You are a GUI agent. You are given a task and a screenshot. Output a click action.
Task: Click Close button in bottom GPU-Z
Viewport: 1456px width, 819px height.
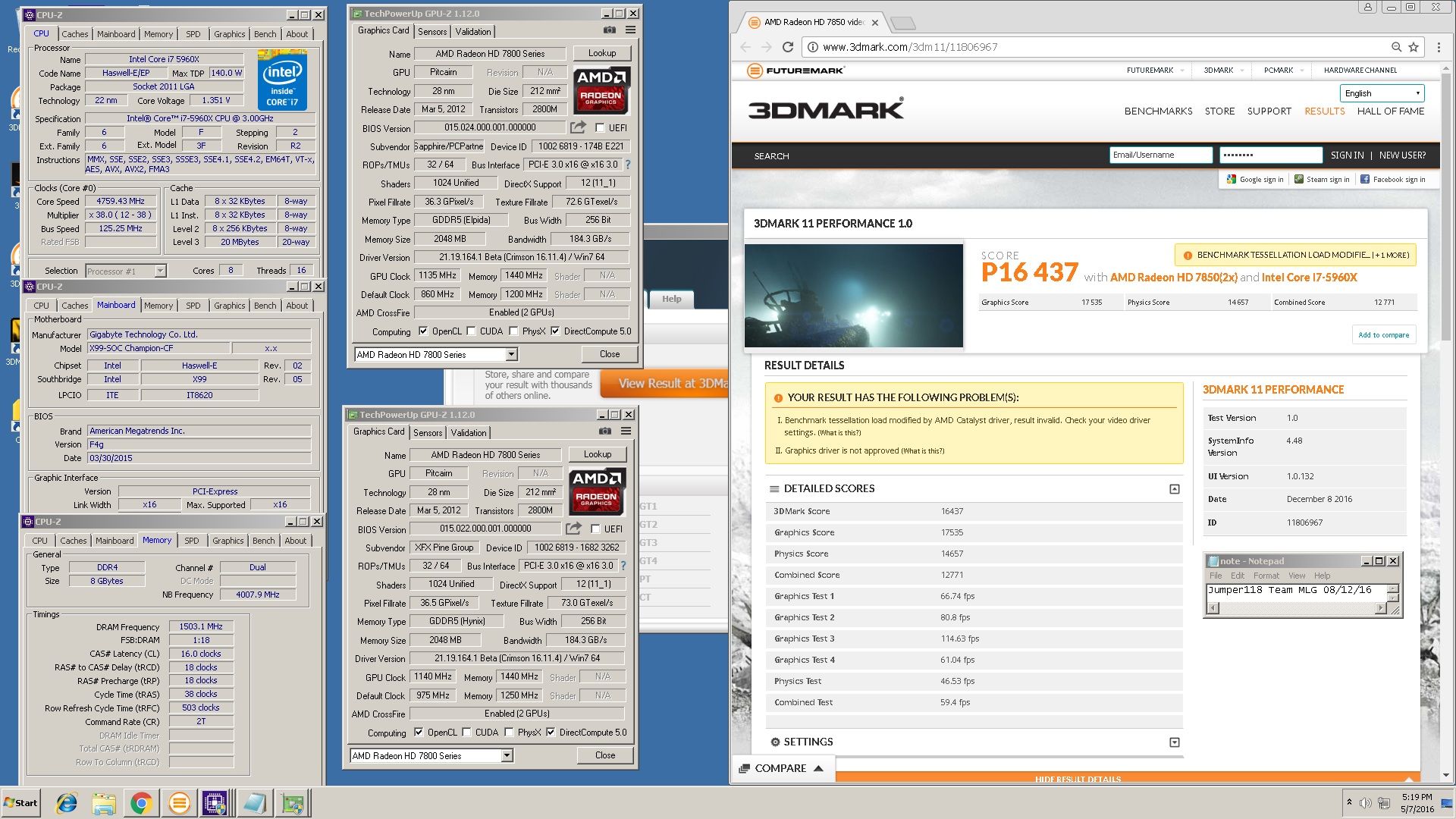[605, 755]
